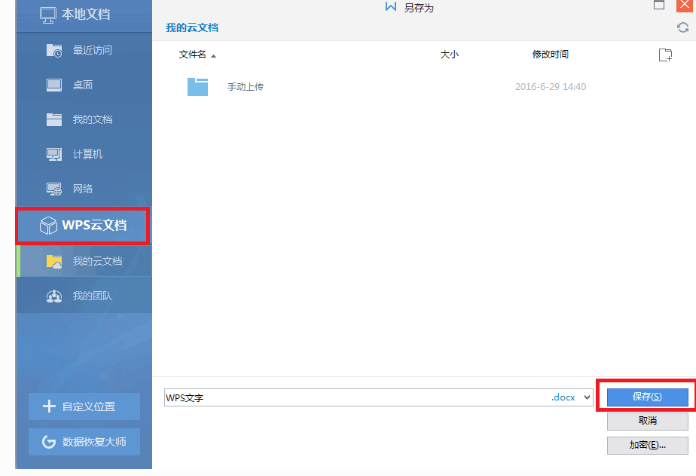Screen dimensions: 696x476
Task: Click the 自定义位置 add location button
Action: tap(84, 406)
